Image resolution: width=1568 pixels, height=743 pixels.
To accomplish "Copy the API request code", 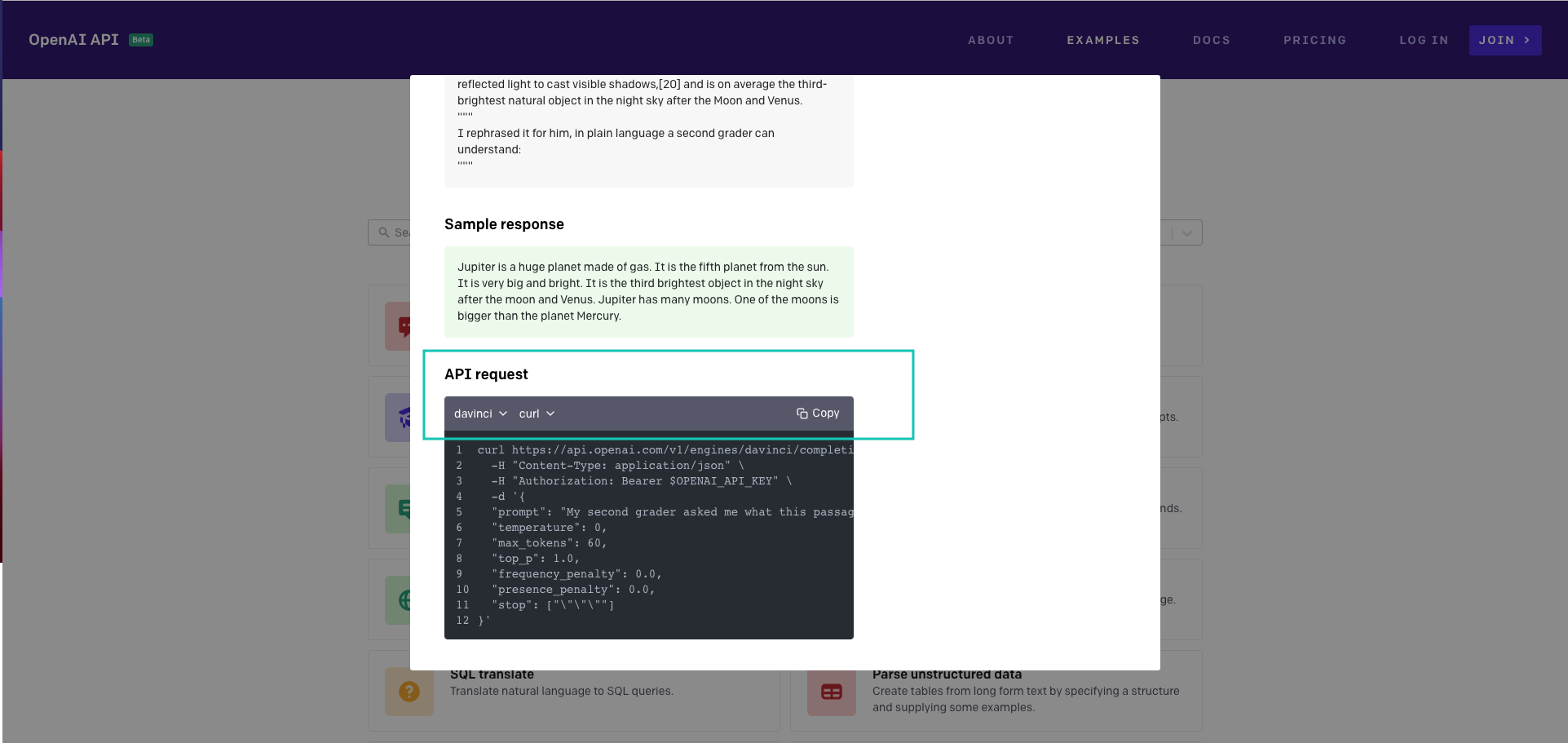I will [x=818, y=414].
